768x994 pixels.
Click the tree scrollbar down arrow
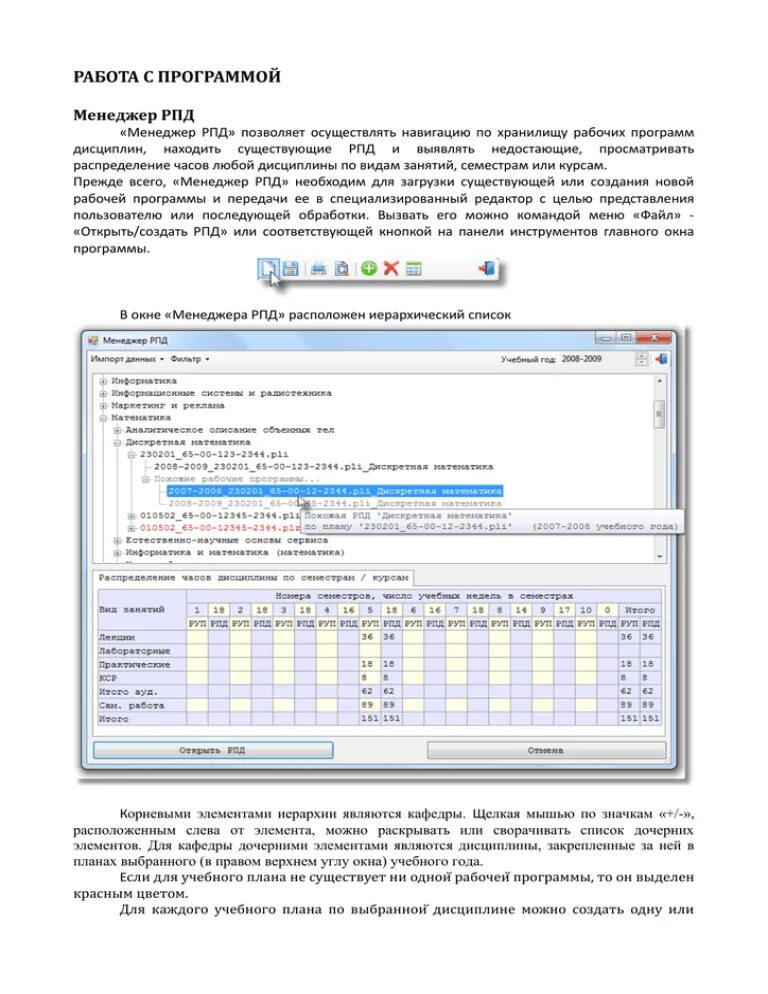pyautogui.click(x=660, y=556)
